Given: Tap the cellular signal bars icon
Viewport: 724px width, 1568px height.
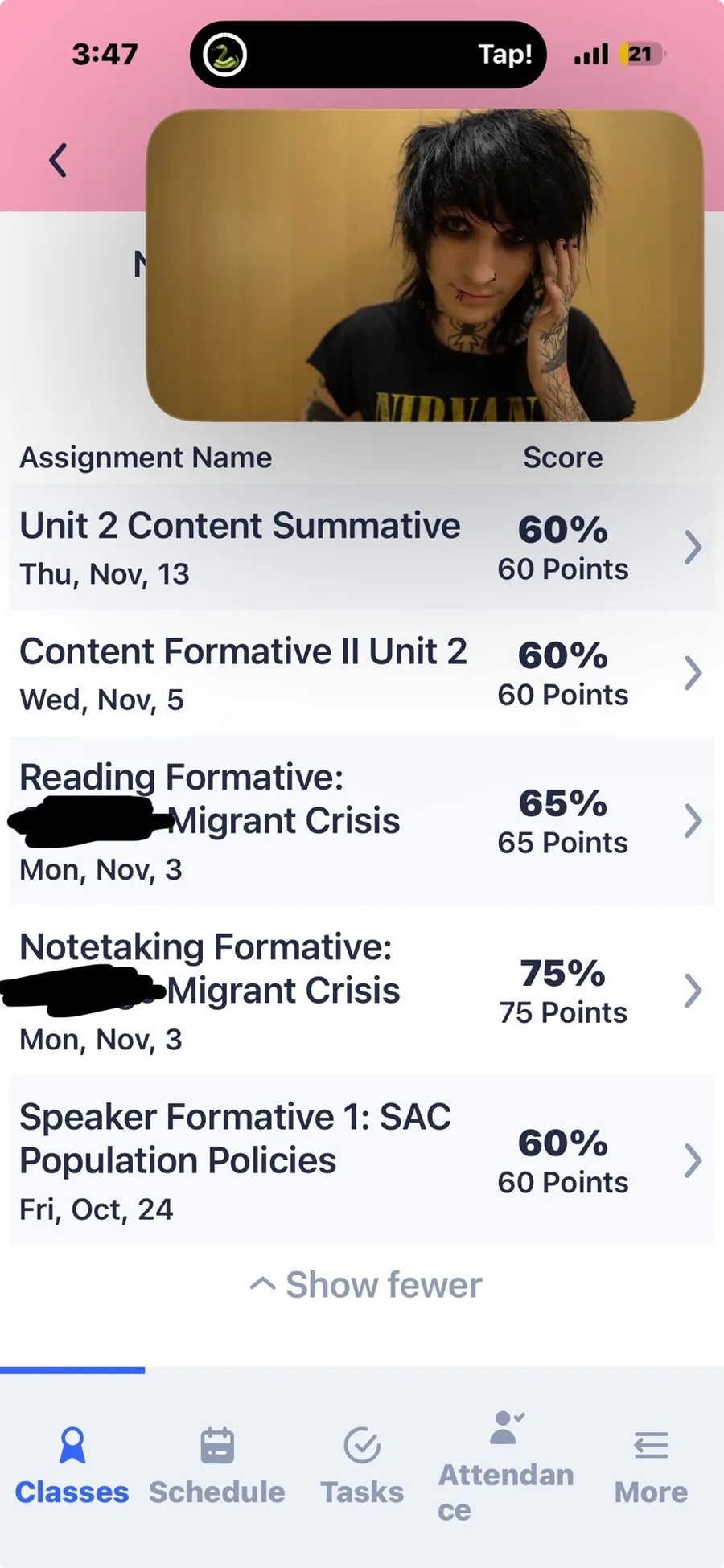Looking at the screenshot, I should (591, 55).
